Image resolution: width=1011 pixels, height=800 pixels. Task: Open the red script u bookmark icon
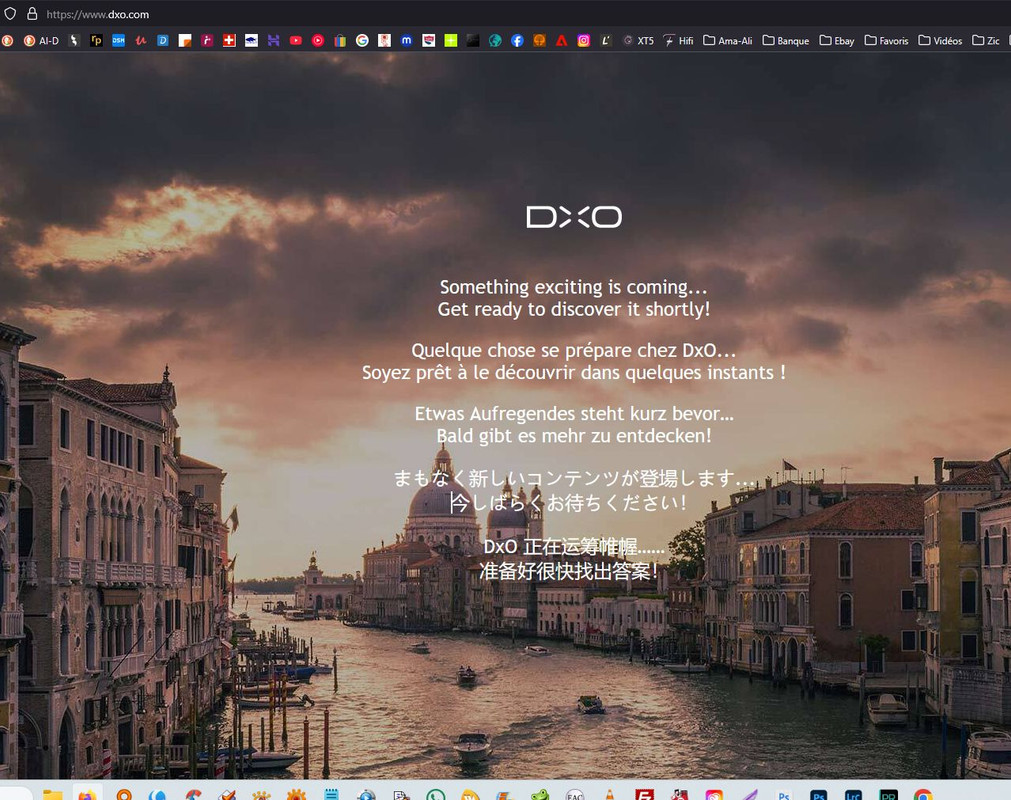pyautogui.click(x=141, y=41)
